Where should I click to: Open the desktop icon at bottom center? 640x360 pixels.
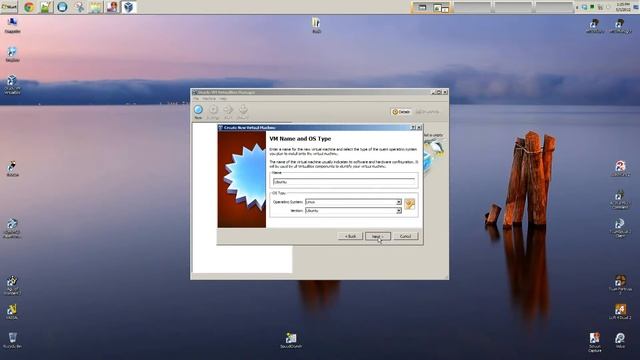(291, 341)
